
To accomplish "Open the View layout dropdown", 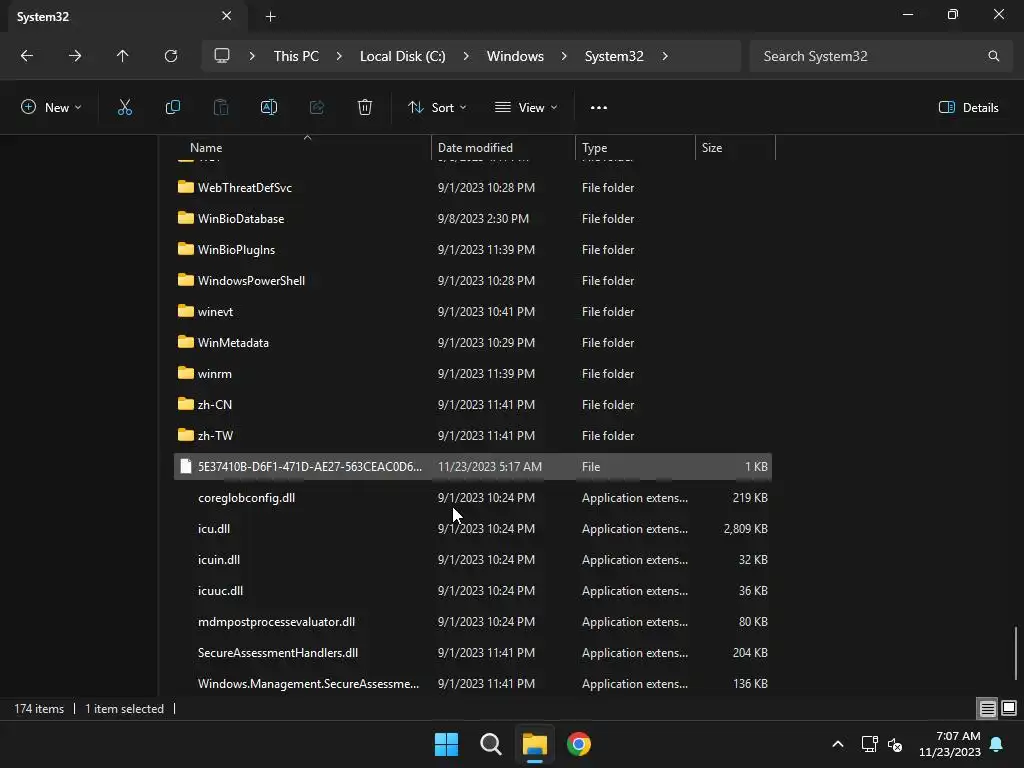I will click(526, 107).
